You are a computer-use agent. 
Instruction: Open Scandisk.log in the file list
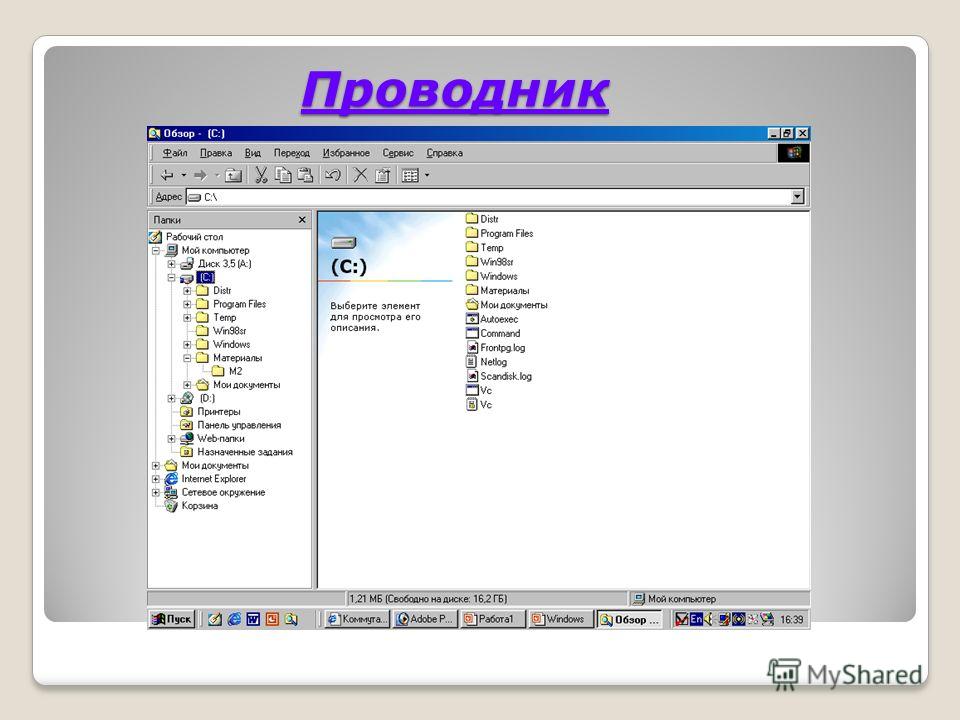[x=499, y=377]
